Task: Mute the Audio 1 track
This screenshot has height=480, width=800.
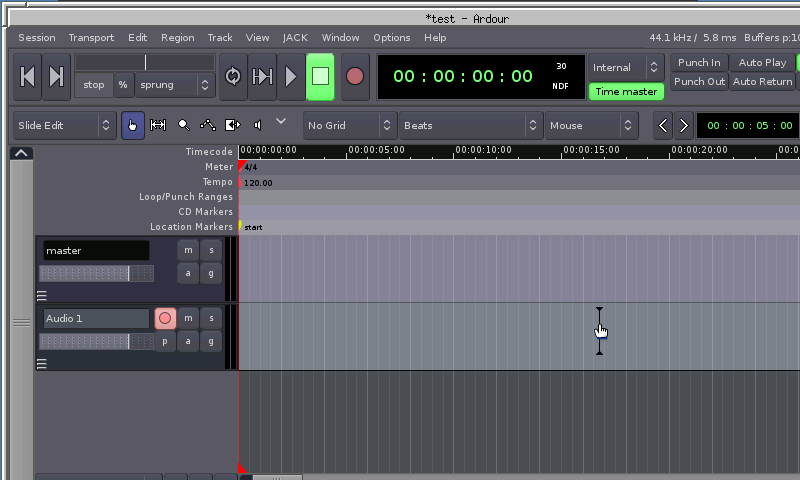Action: click(x=188, y=318)
